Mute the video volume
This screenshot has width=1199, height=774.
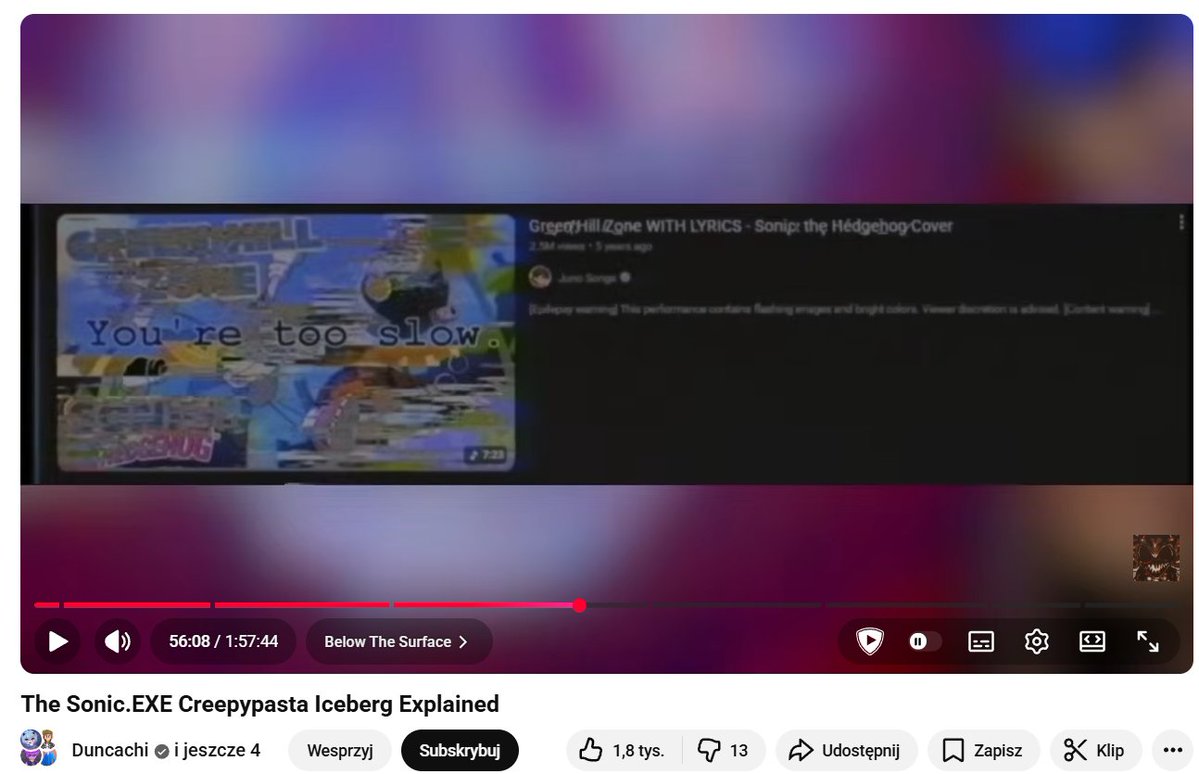(x=118, y=641)
